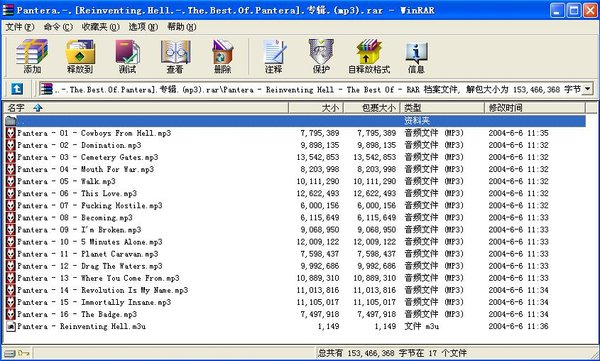Click modified time 2004-6-6 11:35

tap(518, 133)
